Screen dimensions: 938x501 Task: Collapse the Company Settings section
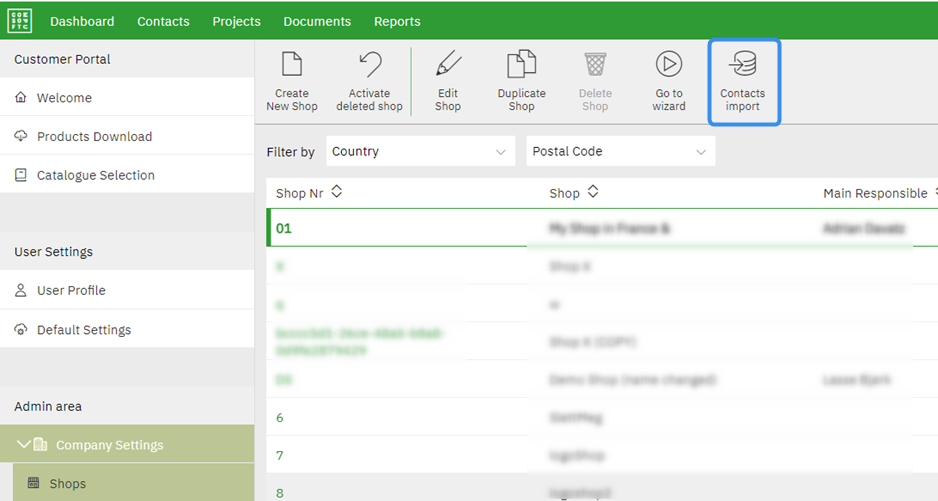point(24,445)
